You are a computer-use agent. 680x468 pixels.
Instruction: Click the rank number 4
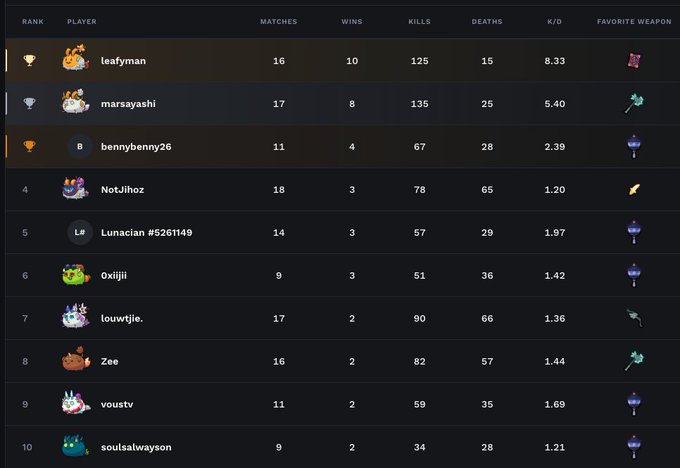(25, 190)
